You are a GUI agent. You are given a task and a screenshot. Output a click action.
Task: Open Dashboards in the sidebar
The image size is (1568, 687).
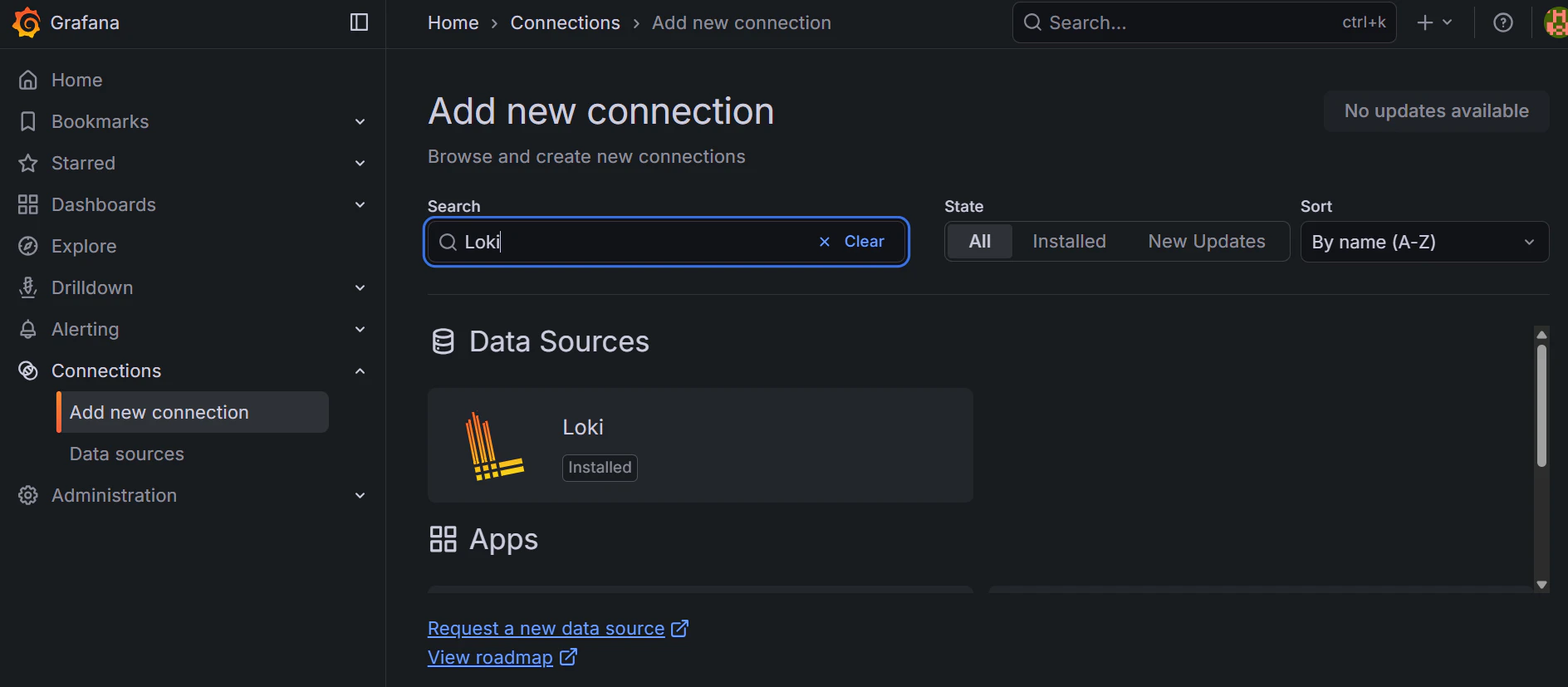[x=104, y=204]
